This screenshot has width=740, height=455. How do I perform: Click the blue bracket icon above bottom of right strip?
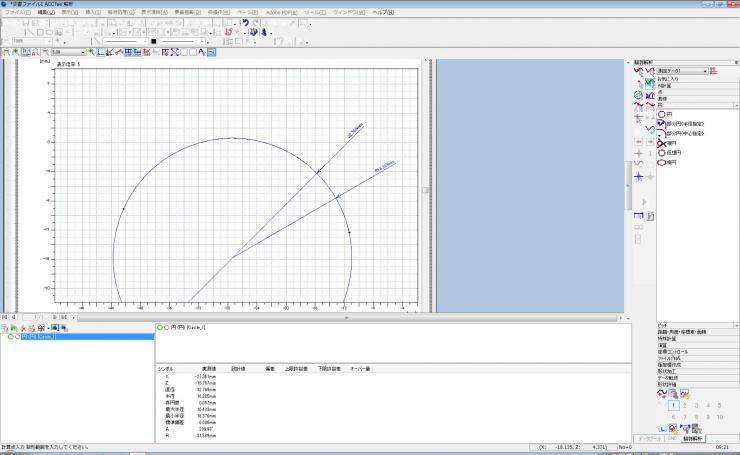click(639, 215)
